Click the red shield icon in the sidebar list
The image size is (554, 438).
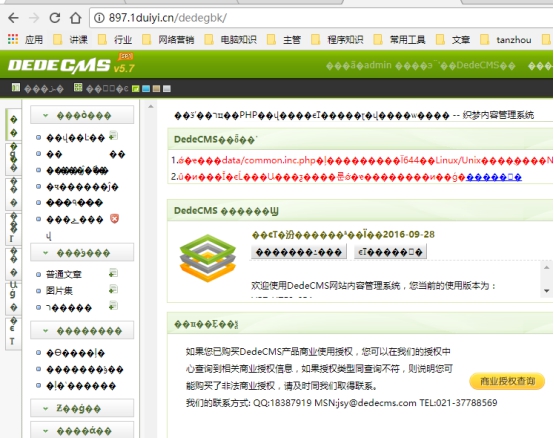[x=114, y=219]
